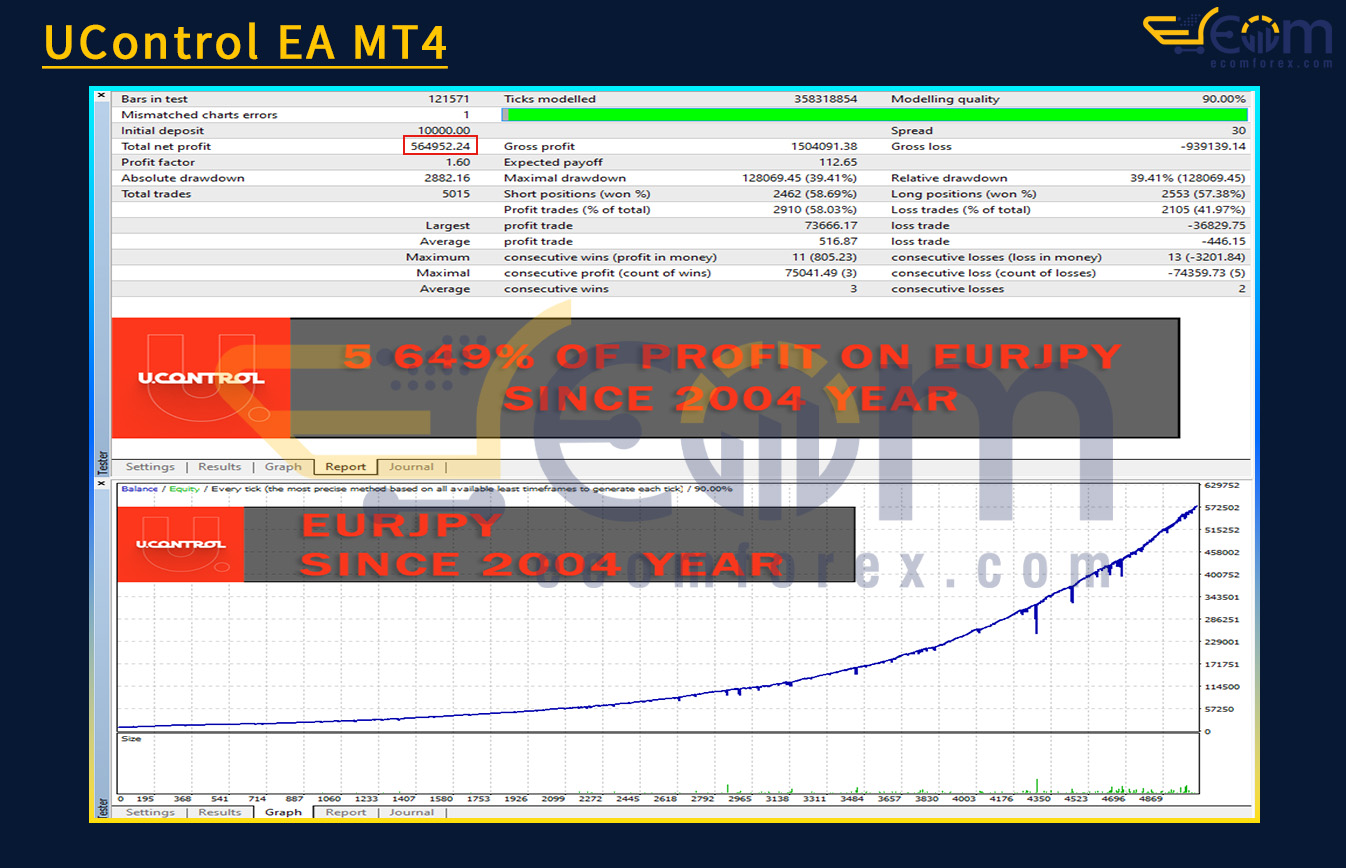
Task: Click the 'Short positions (won %)' label
Action: tap(577, 194)
